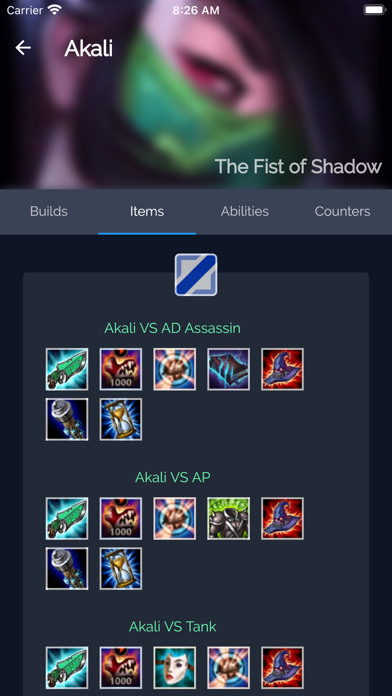Tap the Akali VS AD Assassin heading

pos(172,328)
